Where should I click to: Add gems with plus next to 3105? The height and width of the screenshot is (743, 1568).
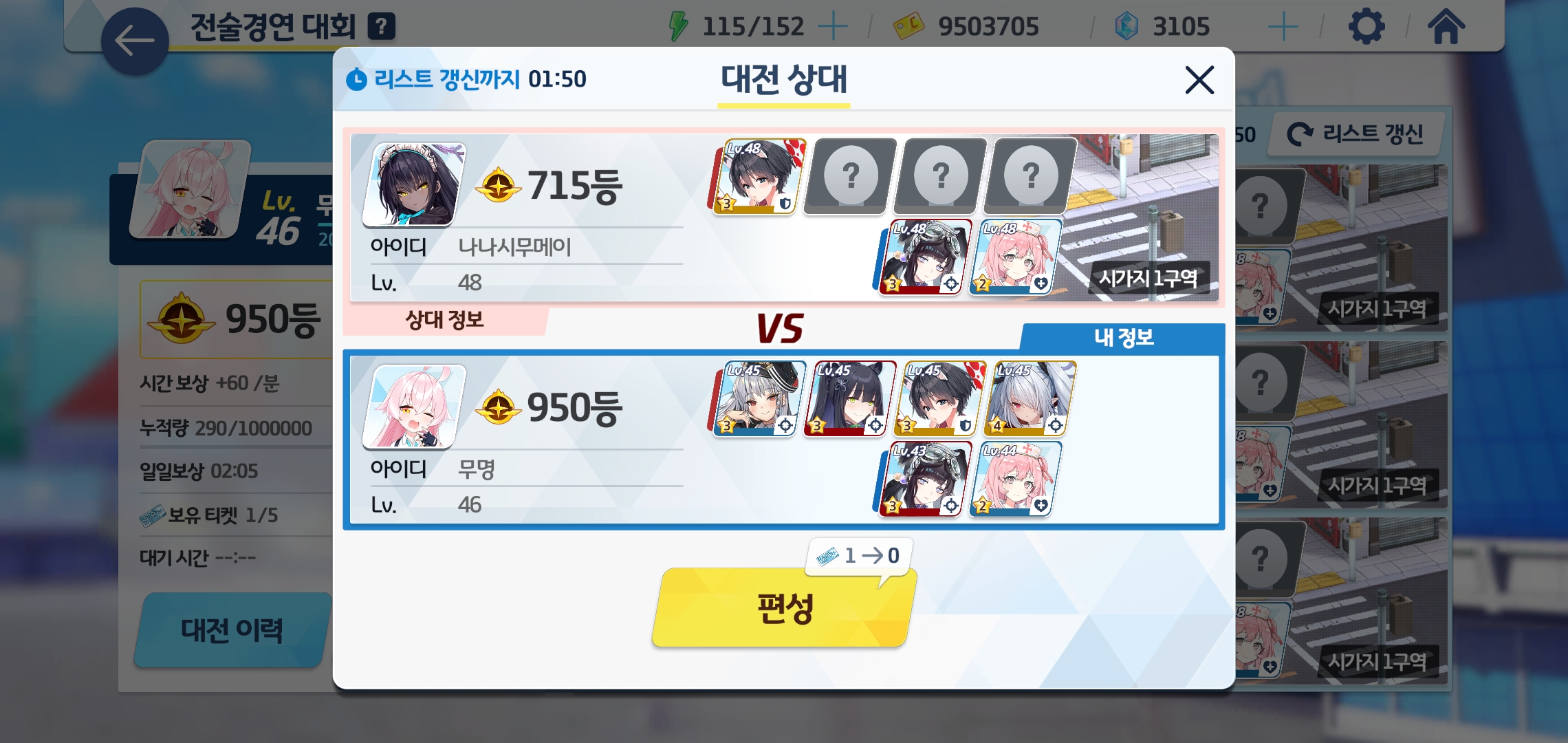1283,27
